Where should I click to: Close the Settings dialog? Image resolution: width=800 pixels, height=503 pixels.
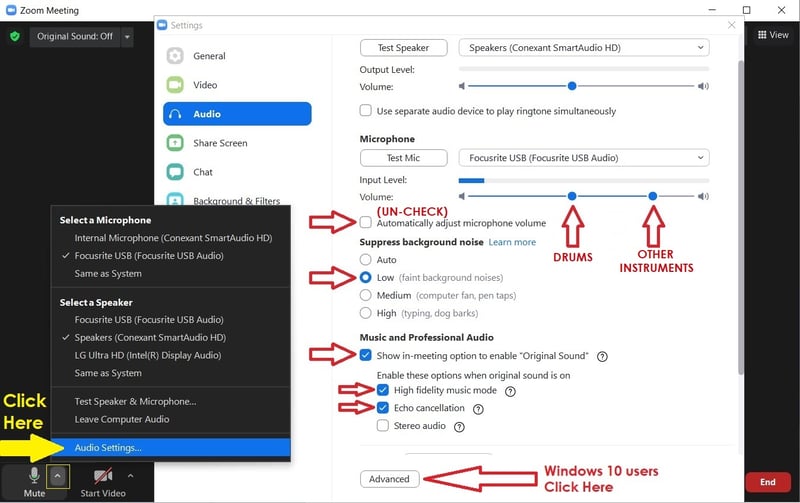[732, 25]
